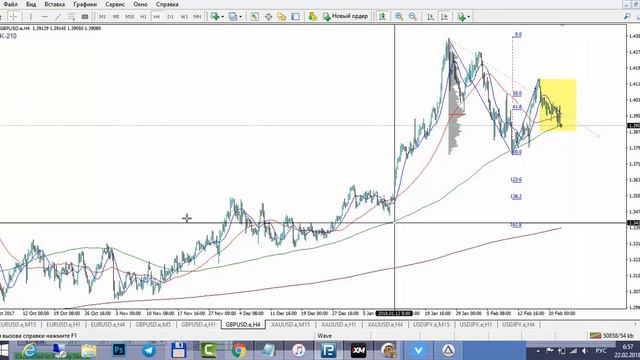Open Photoshop from the taskbar
Screen dimensions: 640x360
click(x=119, y=350)
